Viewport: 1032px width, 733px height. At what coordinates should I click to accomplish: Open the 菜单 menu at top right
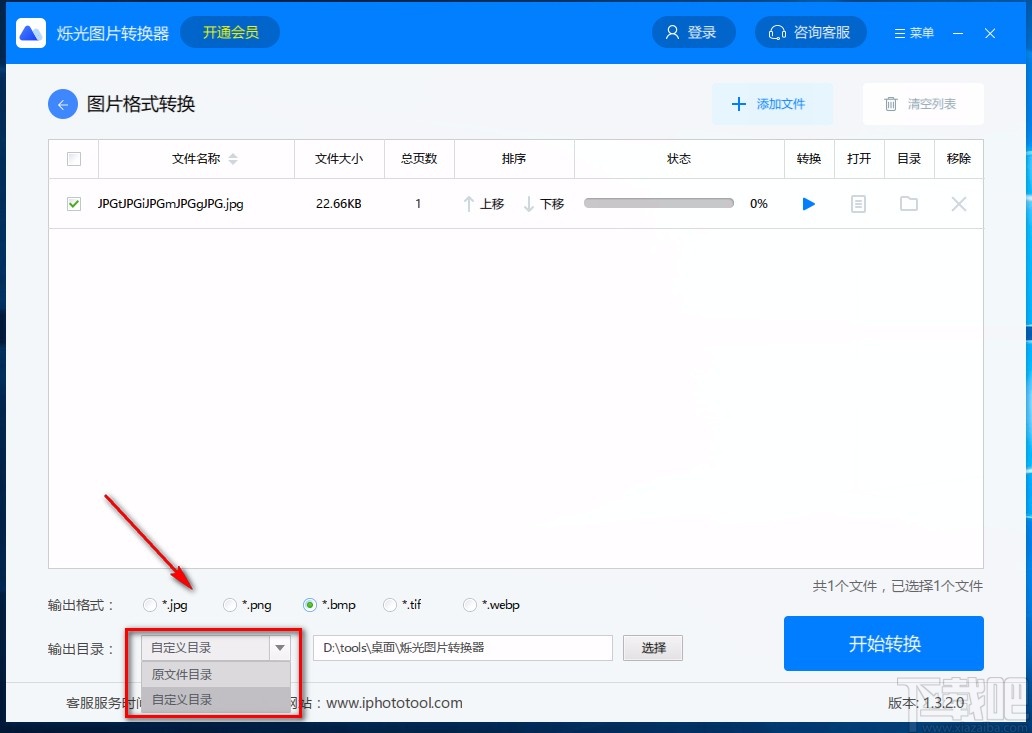click(912, 31)
